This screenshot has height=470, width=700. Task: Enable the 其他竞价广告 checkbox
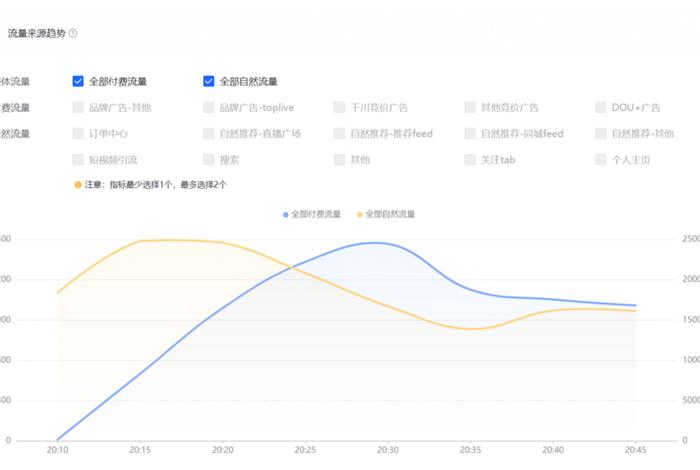click(x=470, y=107)
